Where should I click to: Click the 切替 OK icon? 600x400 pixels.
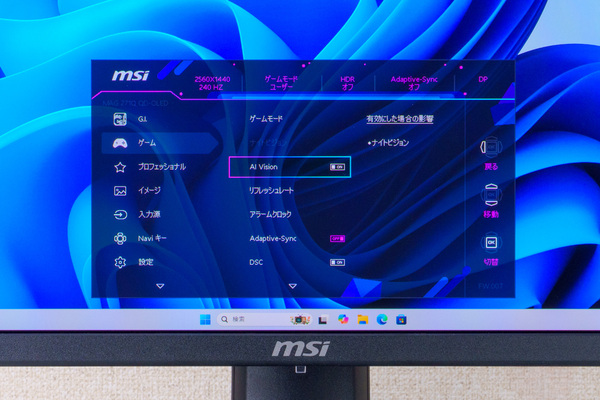point(491,242)
